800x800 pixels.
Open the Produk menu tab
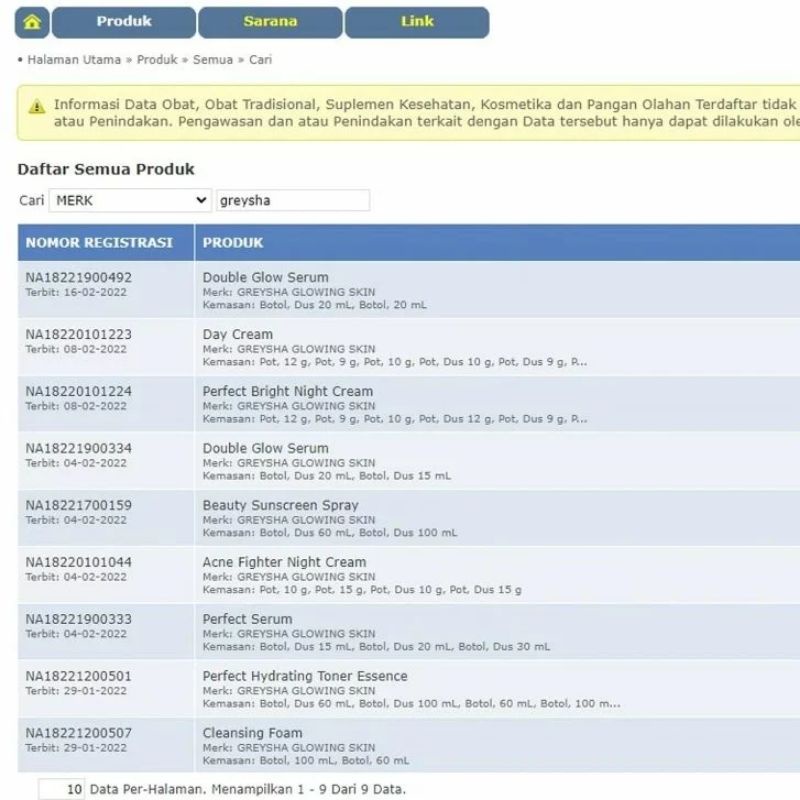tap(124, 22)
